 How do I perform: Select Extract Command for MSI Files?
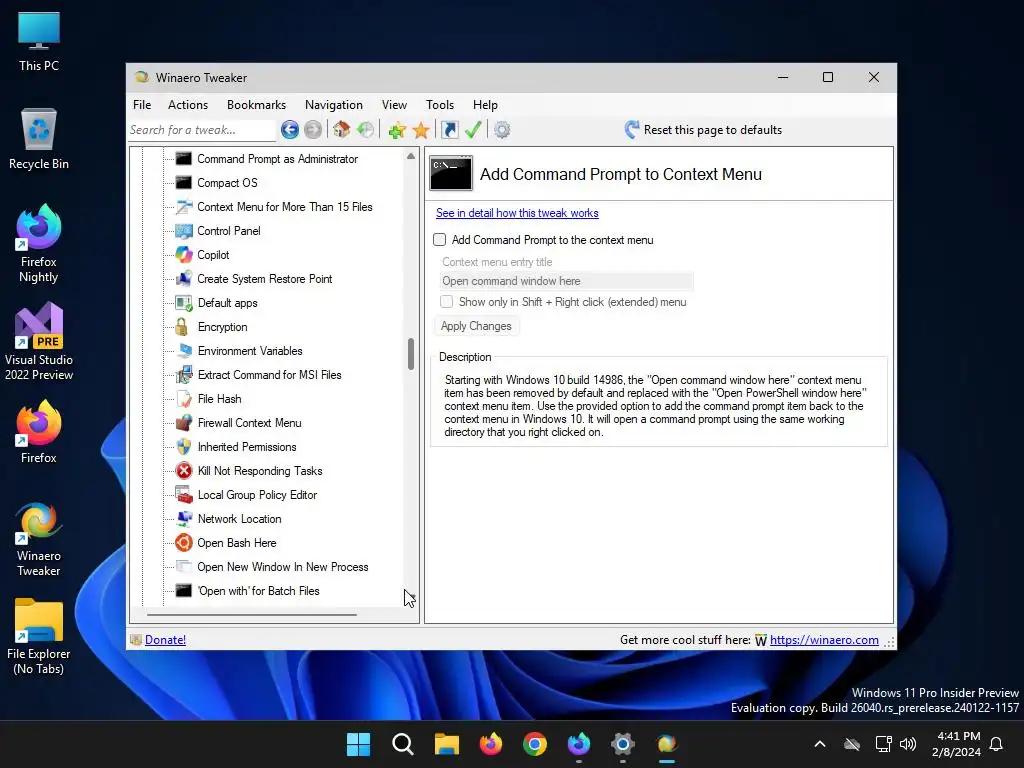(x=270, y=375)
